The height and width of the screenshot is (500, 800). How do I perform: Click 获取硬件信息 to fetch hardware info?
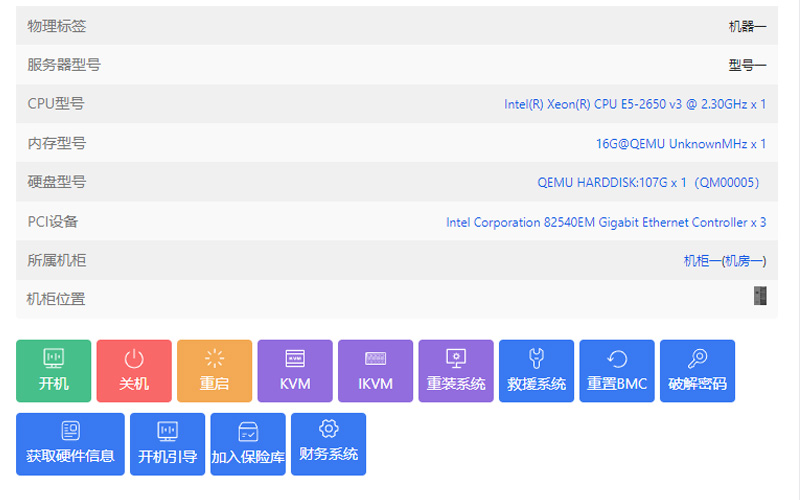coord(70,444)
